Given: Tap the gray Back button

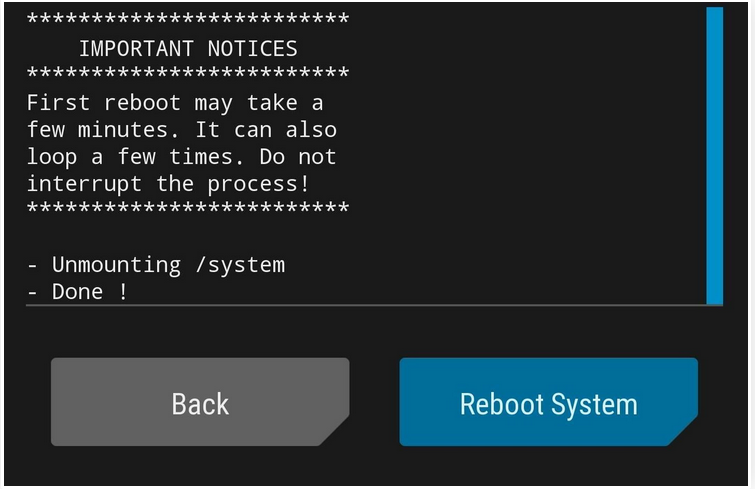Looking at the screenshot, I should tap(200, 402).
